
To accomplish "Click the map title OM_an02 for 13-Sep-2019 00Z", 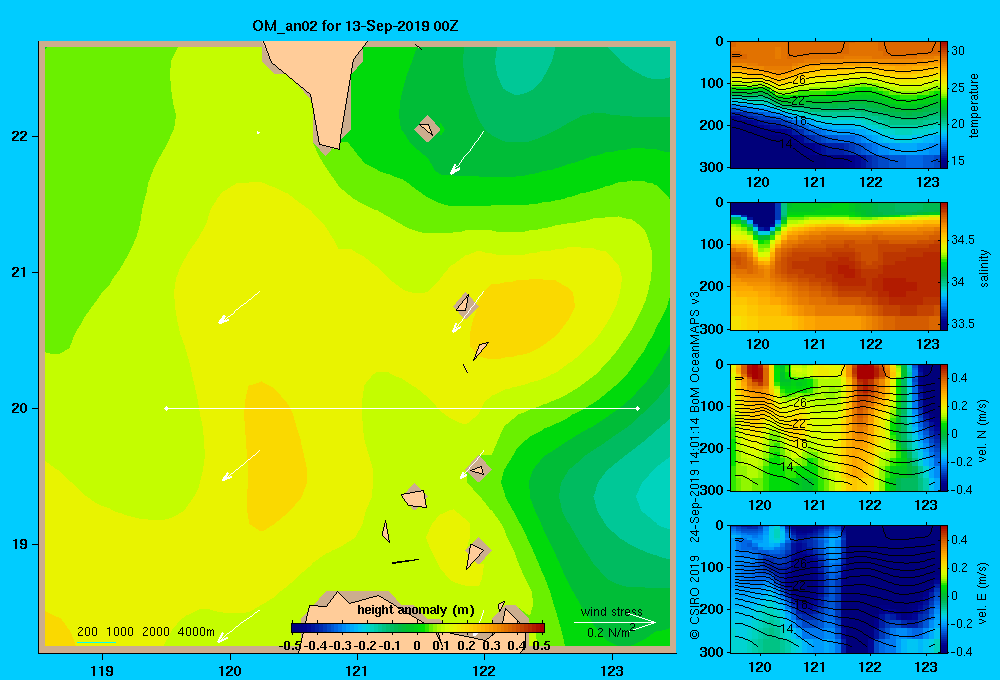I will click(x=355, y=26).
